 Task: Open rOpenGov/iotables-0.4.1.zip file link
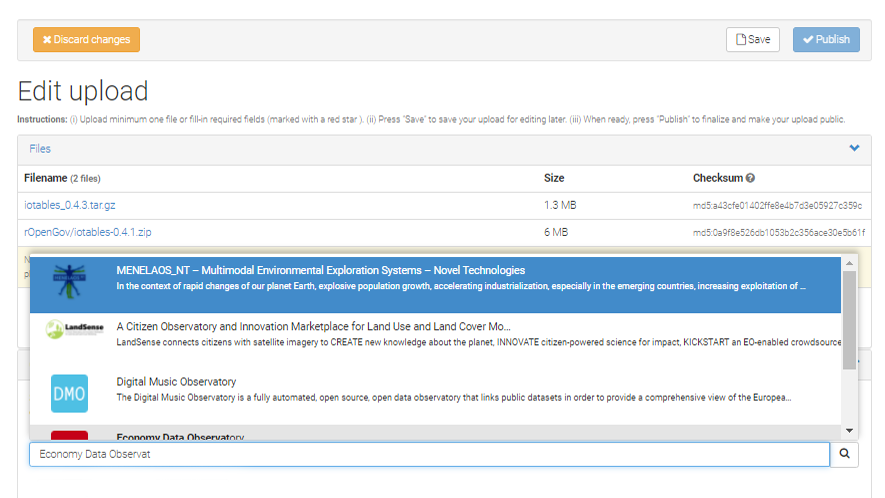pyautogui.click(x=87, y=232)
